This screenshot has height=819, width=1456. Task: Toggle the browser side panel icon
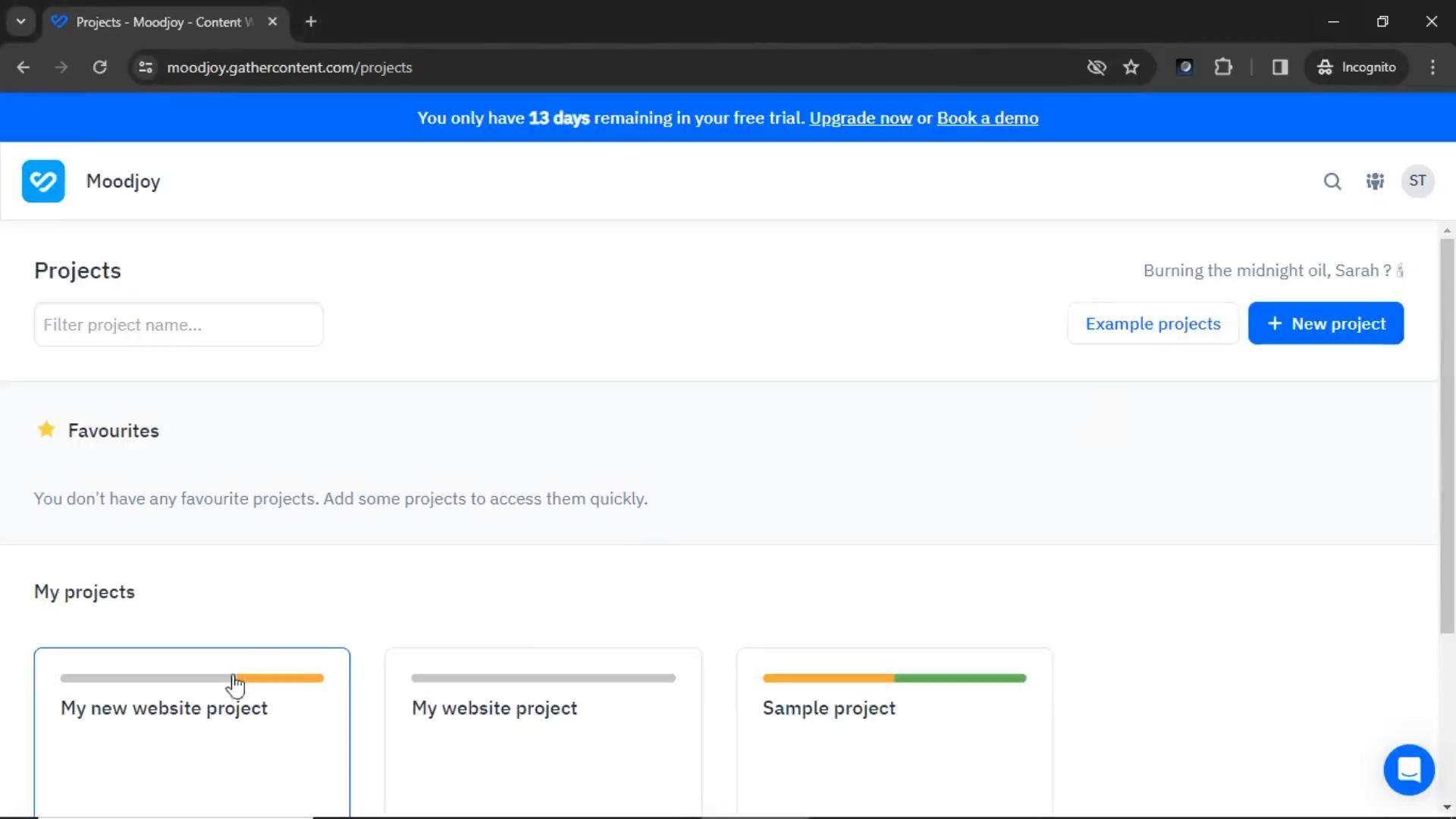click(x=1280, y=67)
